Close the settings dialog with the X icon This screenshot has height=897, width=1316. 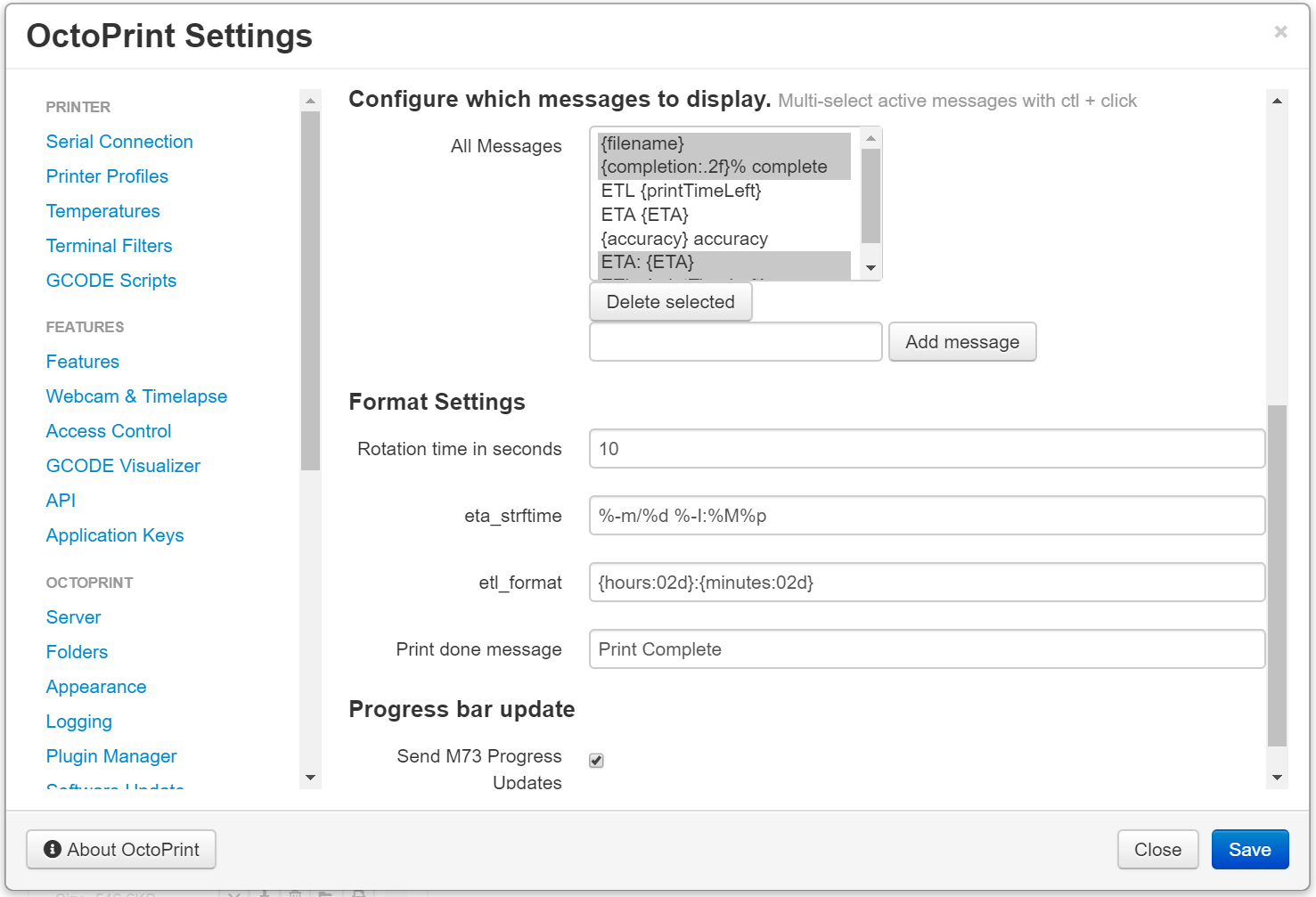(x=1280, y=32)
